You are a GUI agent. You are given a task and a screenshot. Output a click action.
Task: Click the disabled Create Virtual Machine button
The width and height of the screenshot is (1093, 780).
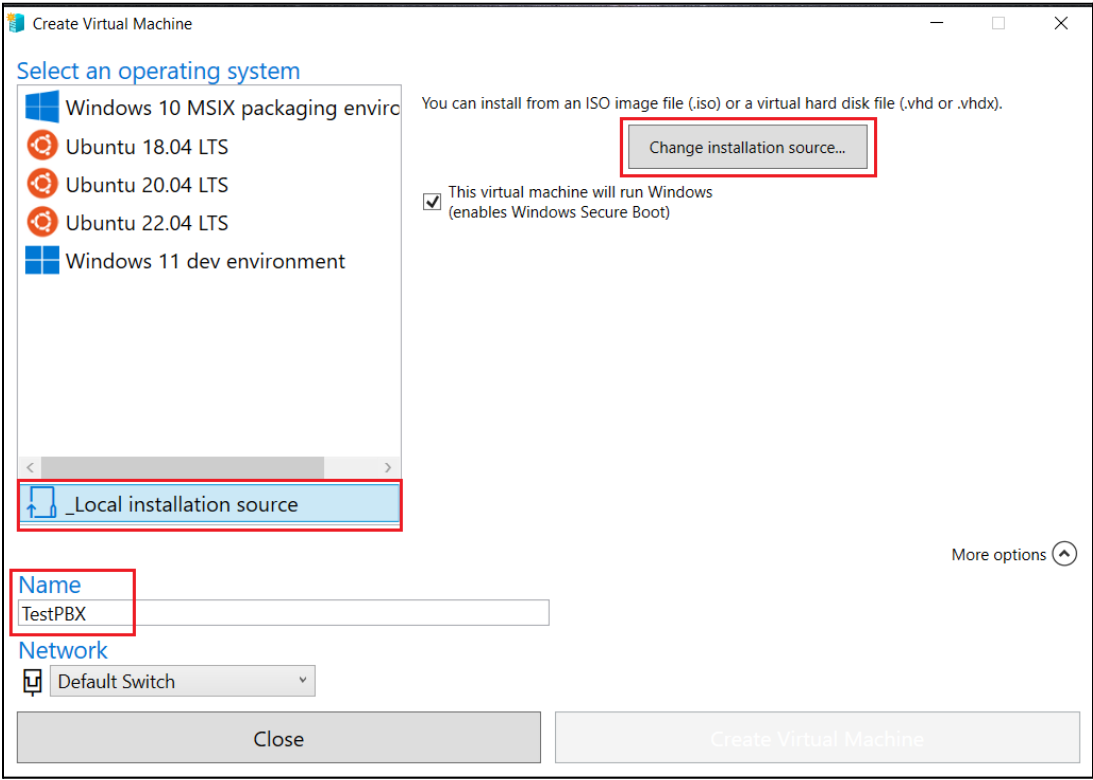[817, 739]
